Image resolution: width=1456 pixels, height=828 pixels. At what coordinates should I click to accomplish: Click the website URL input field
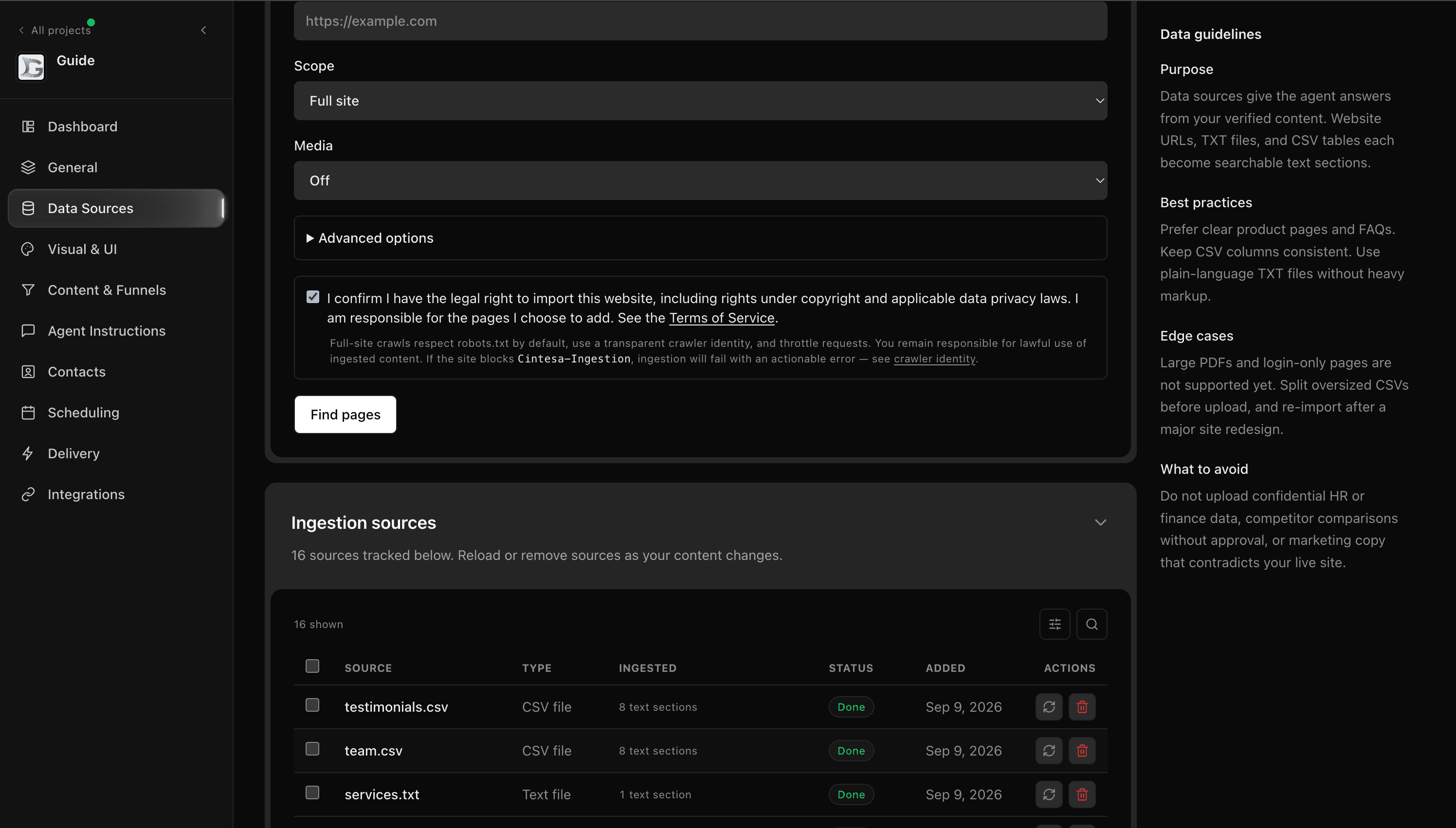[x=700, y=21]
